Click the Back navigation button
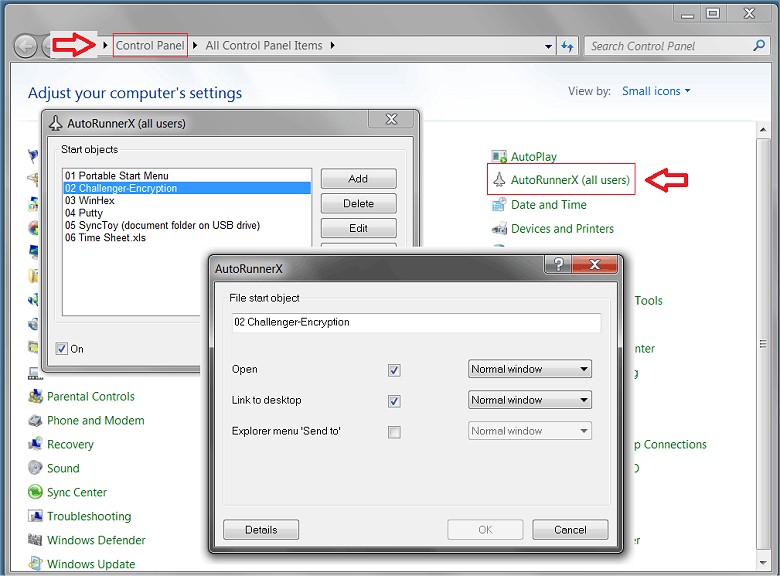The image size is (780, 576). click(25, 46)
